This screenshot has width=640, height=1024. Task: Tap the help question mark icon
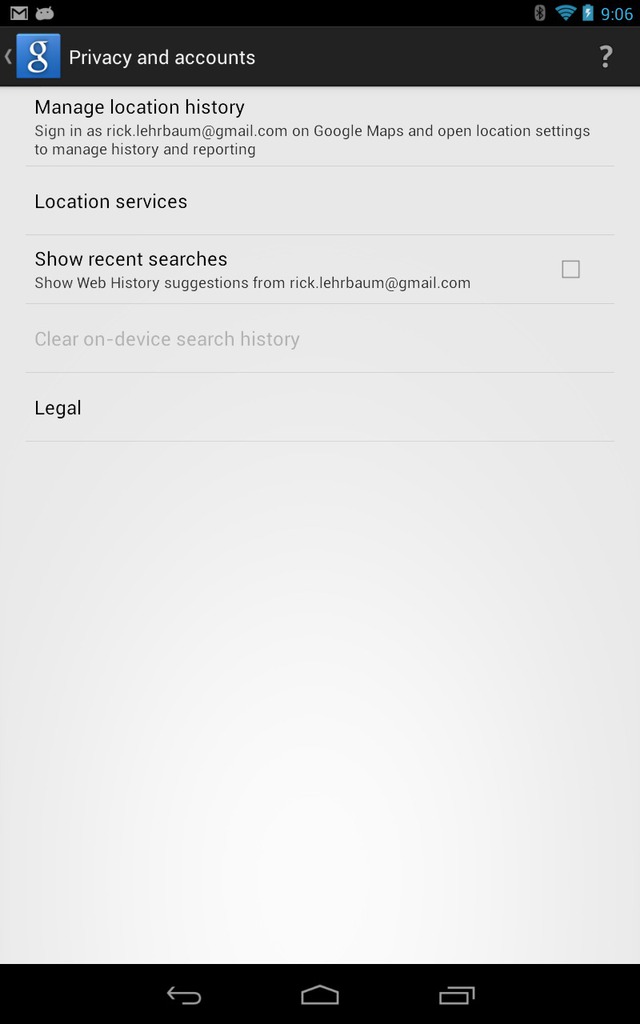coord(605,57)
